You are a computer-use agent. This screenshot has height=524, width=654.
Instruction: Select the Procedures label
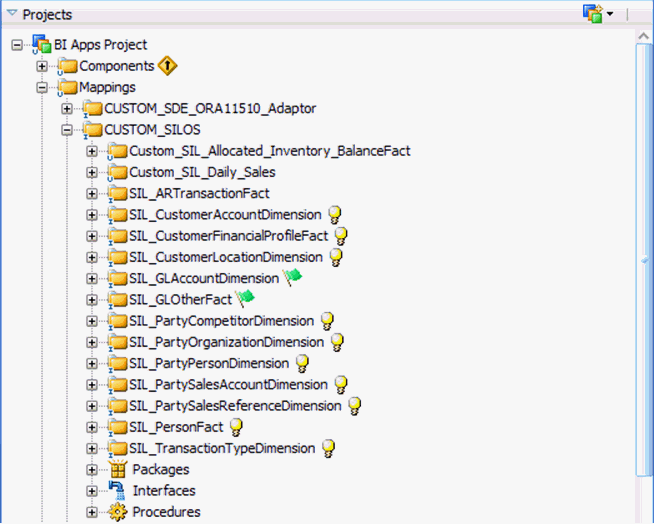166,512
